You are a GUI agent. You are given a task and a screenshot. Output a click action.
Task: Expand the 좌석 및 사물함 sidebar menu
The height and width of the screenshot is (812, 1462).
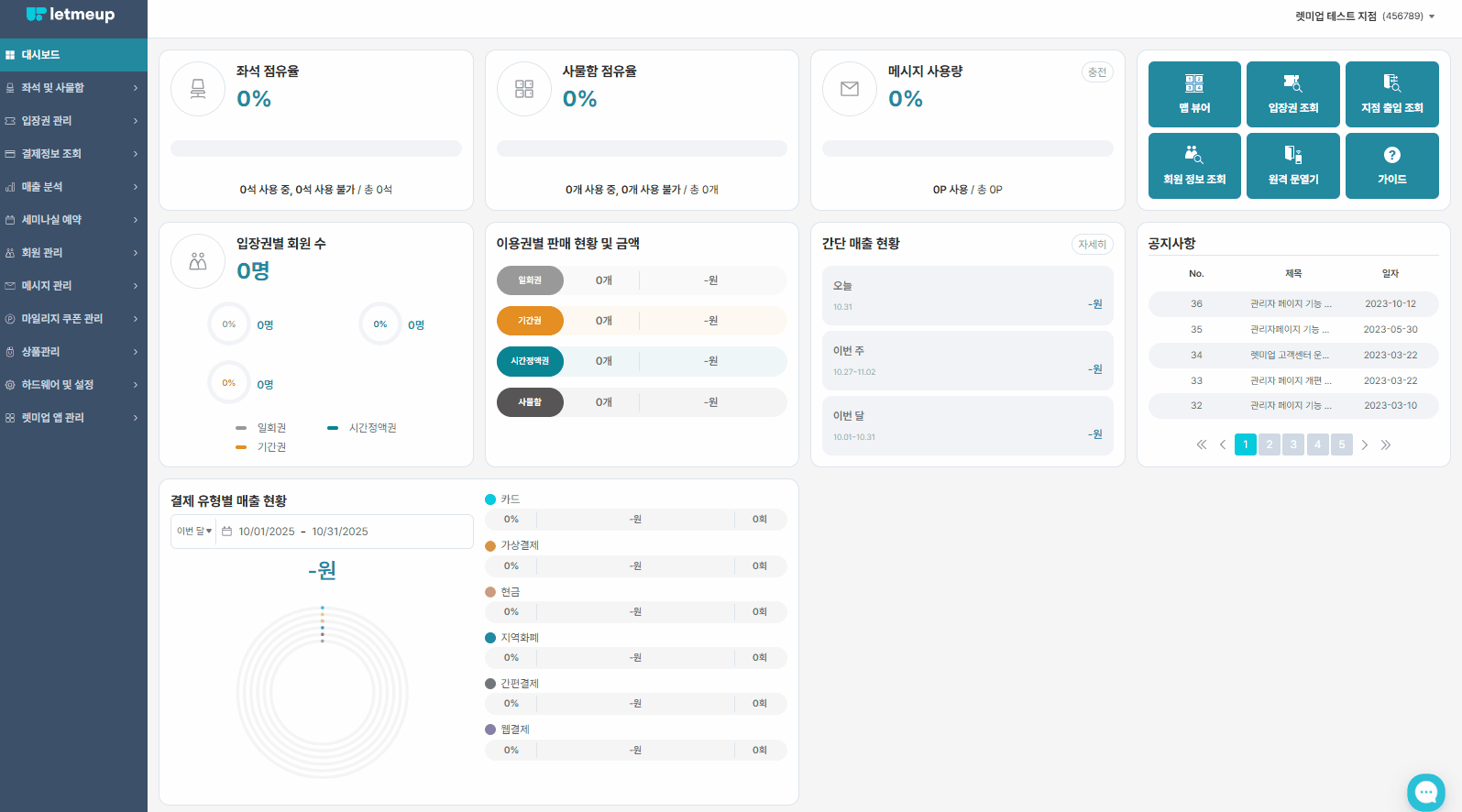pos(71,88)
